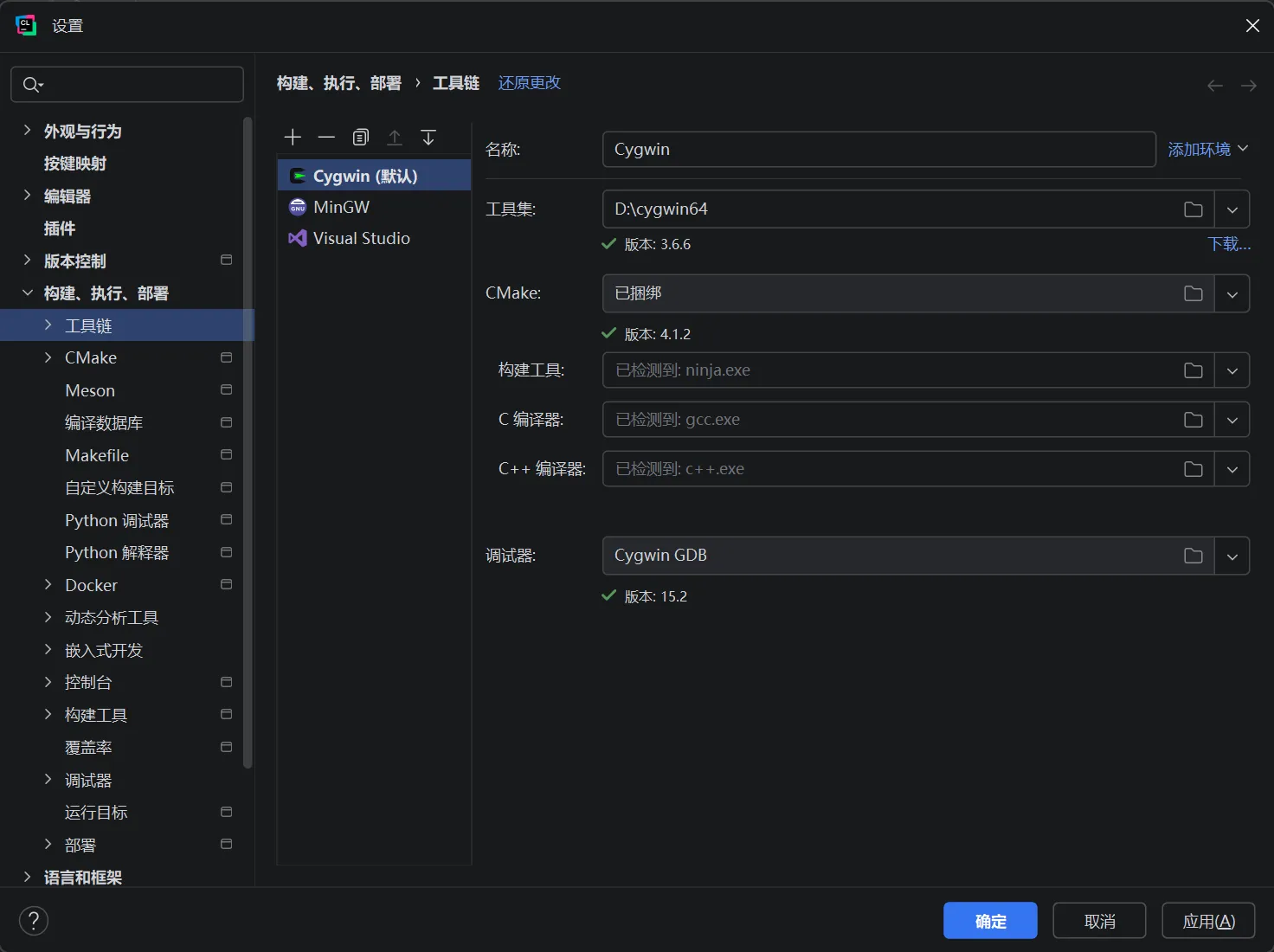
Task: Move the selected toolchain down with arrow icon
Action: tap(428, 137)
